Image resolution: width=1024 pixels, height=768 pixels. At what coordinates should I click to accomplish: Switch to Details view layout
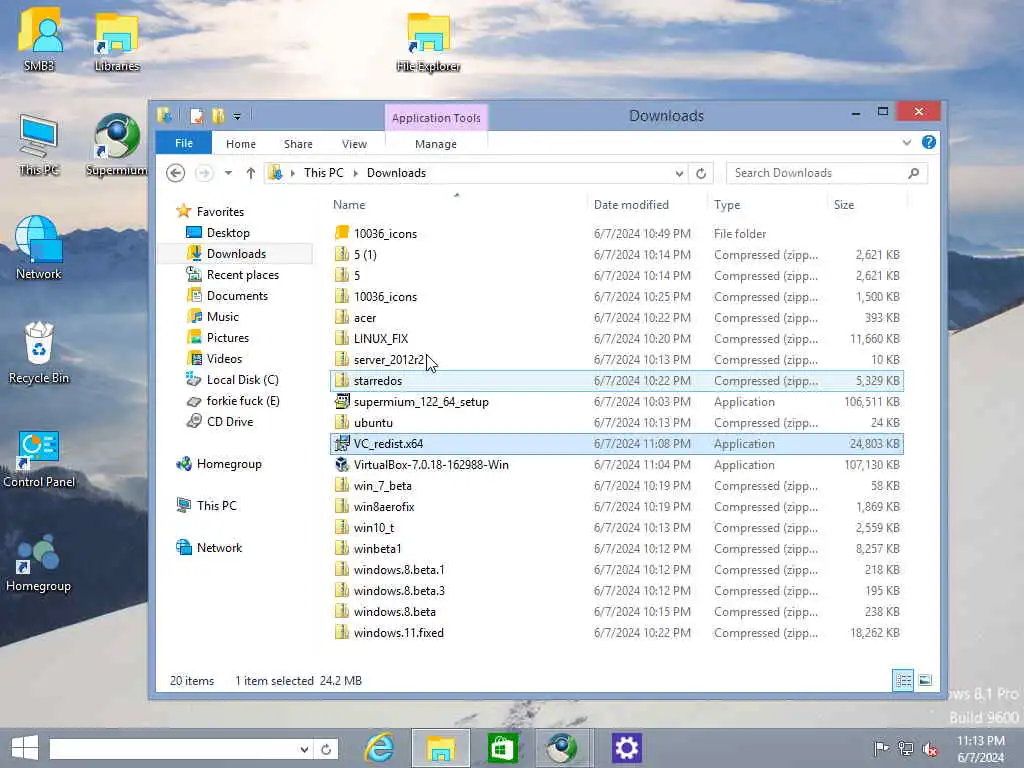click(x=903, y=680)
